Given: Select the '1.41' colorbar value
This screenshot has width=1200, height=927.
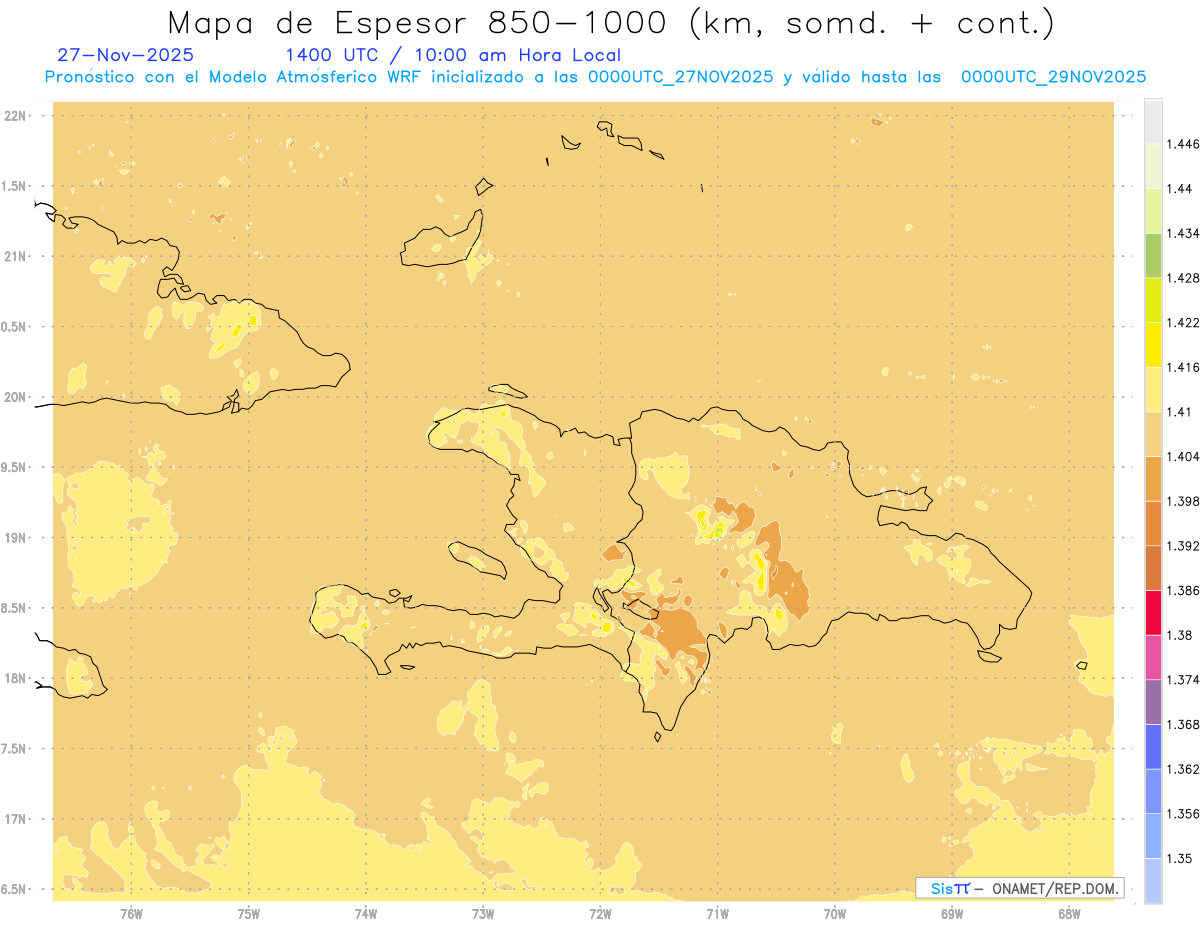Looking at the screenshot, I should [1181, 412].
